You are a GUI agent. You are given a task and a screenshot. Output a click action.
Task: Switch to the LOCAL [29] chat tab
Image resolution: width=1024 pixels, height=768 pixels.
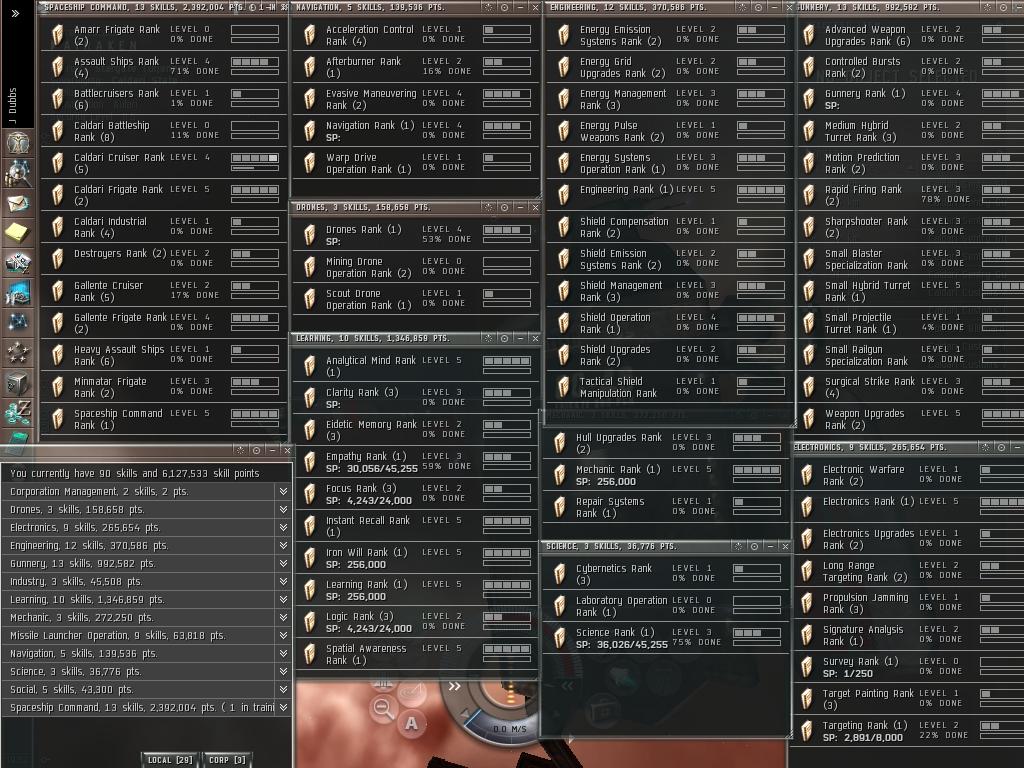point(170,760)
